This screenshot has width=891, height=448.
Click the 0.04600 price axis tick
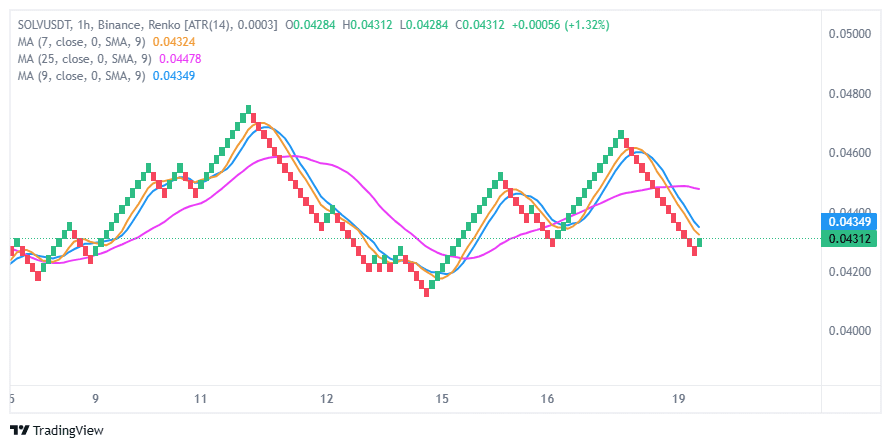[x=850, y=153]
